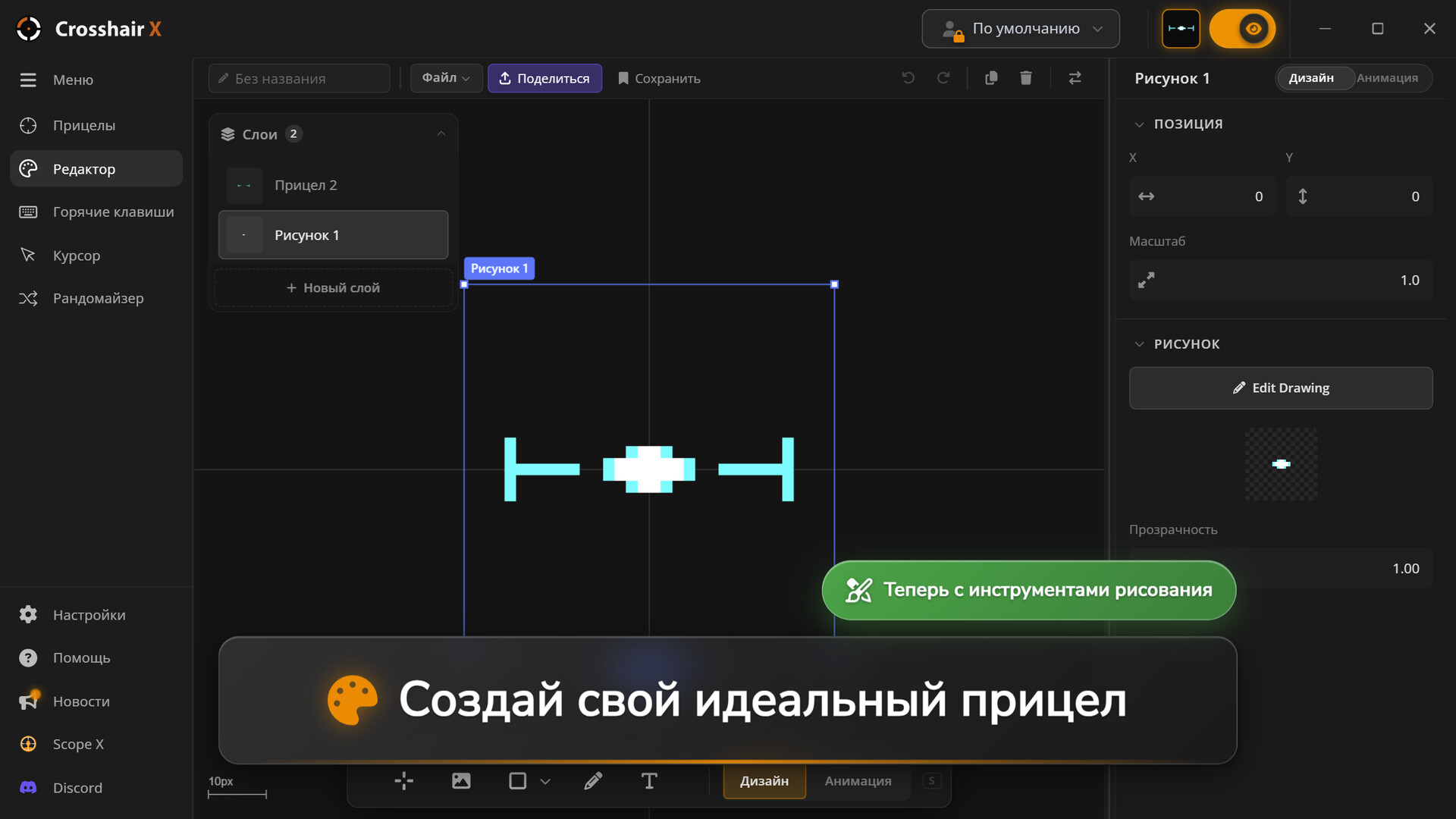The width and height of the screenshot is (1456, 819).
Task: Click the horizontal arrows icon beside X
Action: [1146, 196]
